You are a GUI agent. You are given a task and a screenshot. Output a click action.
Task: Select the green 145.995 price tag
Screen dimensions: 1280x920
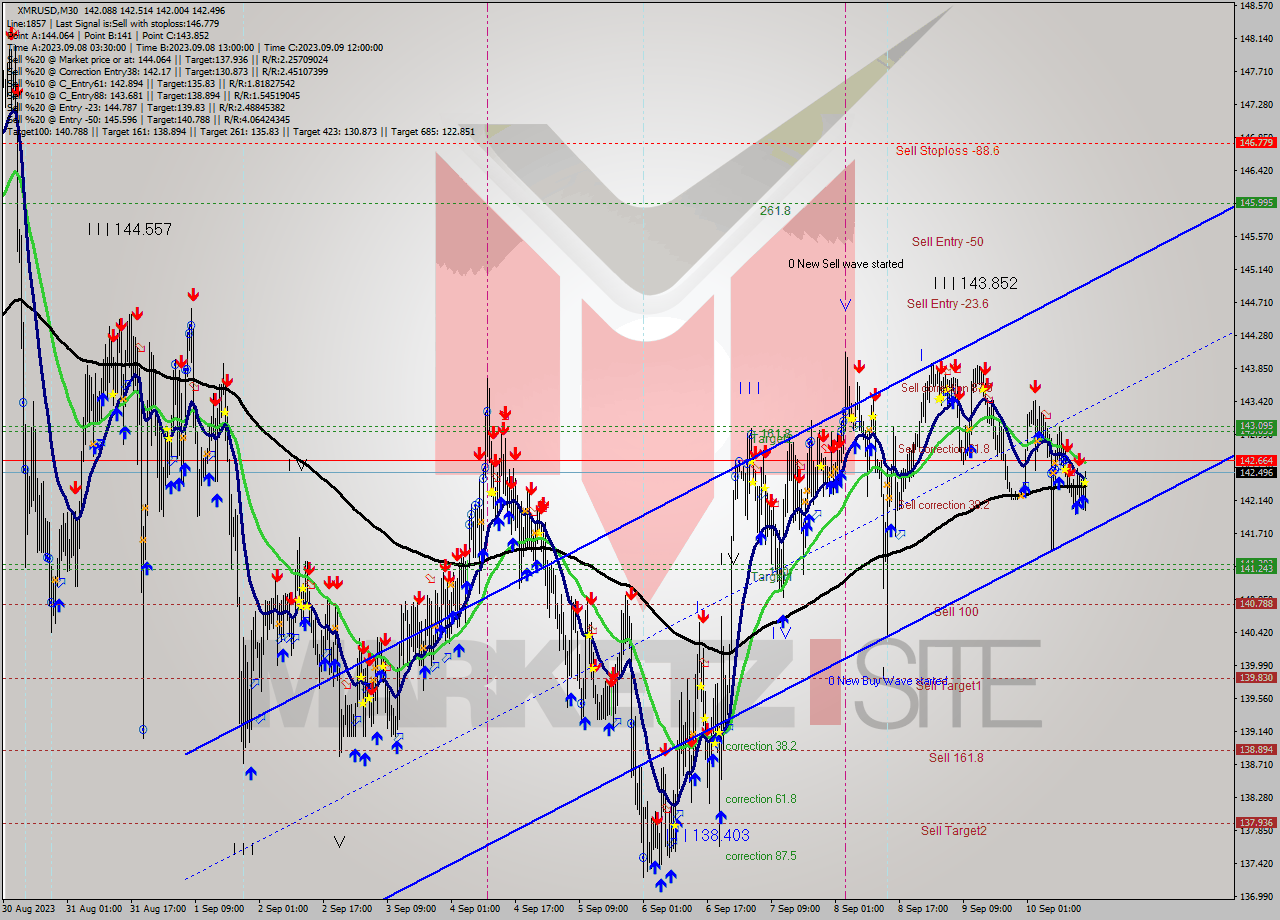click(x=1256, y=203)
